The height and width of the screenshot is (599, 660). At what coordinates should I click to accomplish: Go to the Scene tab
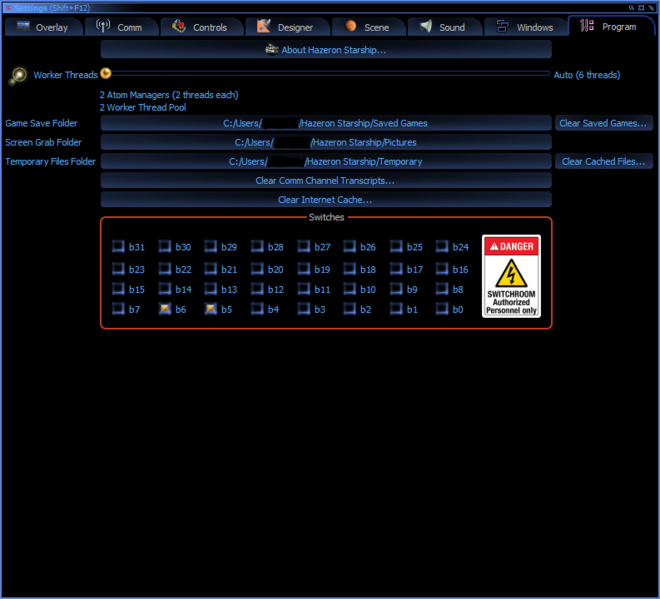click(367, 27)
